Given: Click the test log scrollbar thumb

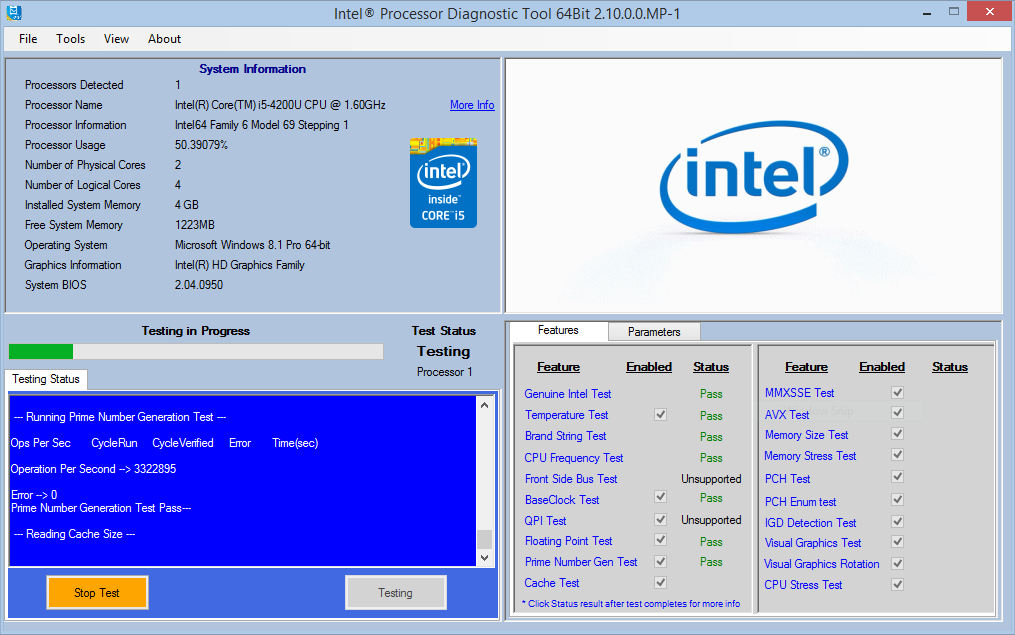Looking at the screenshot, I should (484, 539).
